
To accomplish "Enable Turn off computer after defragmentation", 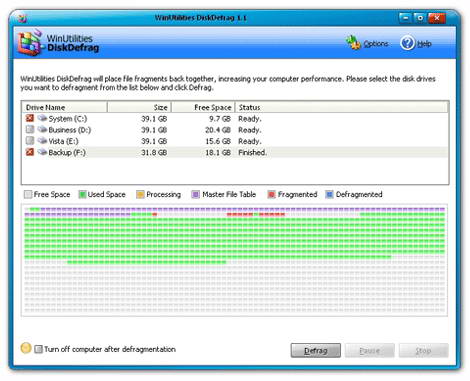I will point(39,349).
